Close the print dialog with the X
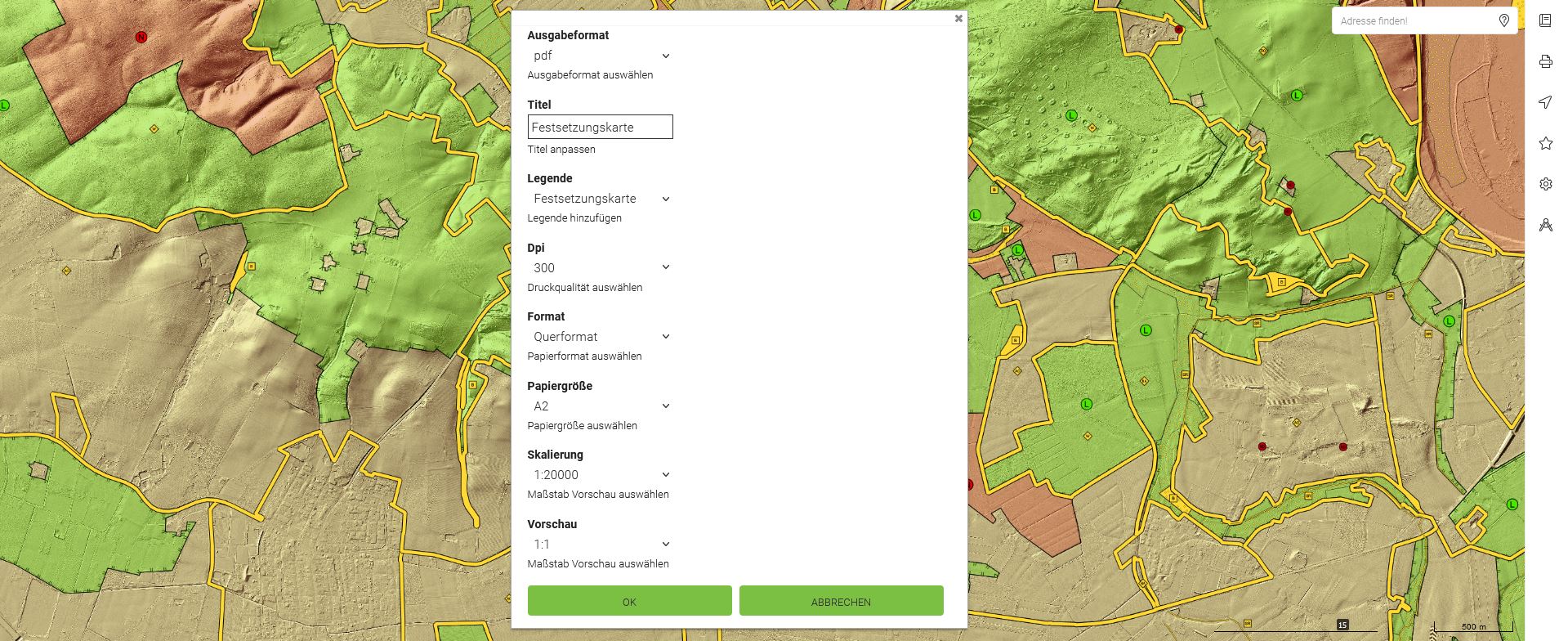Screen dimensions: 1568x641 point(958,18)
